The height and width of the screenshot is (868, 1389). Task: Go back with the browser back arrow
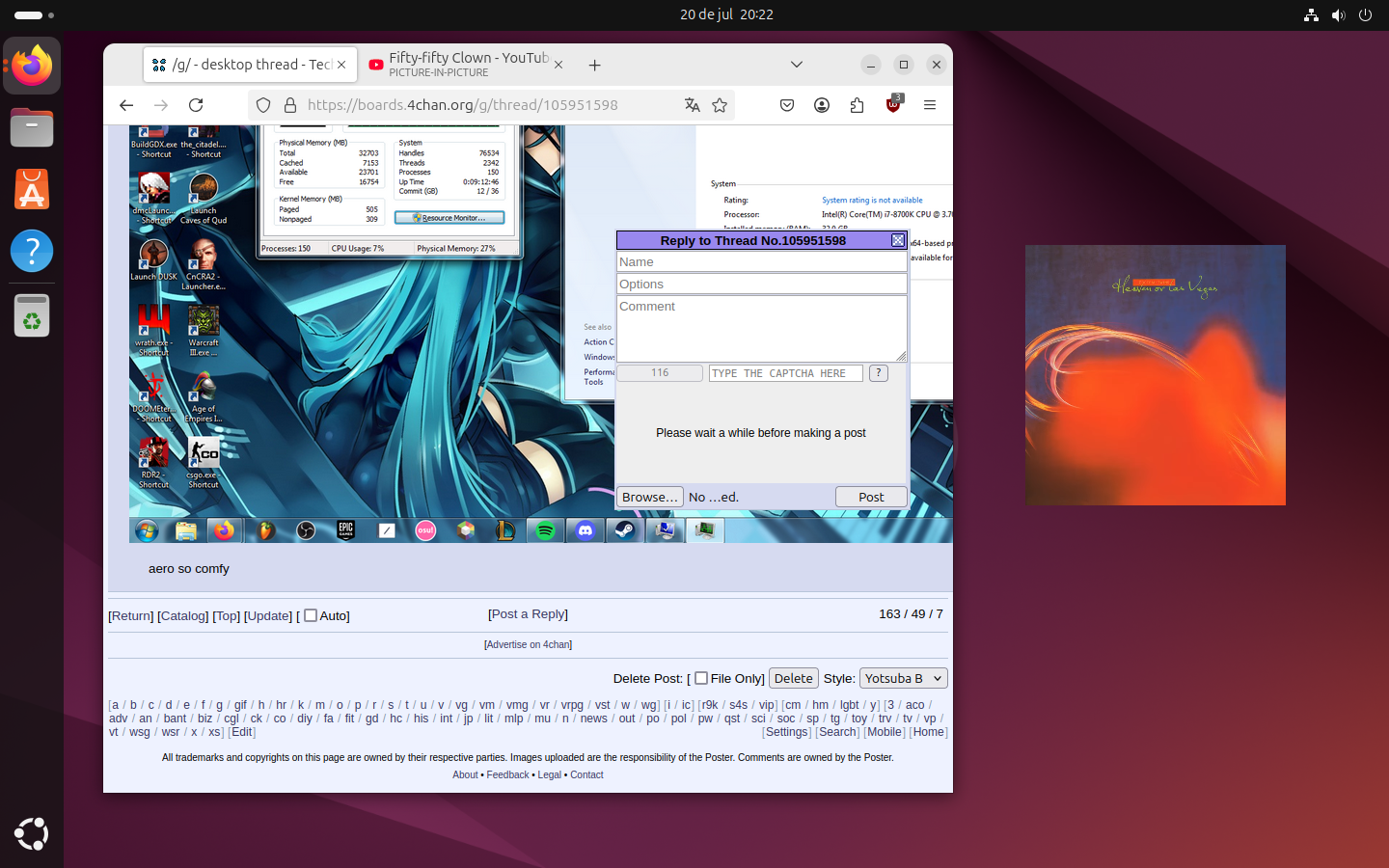pyautogui.click(x=126, y=105)
